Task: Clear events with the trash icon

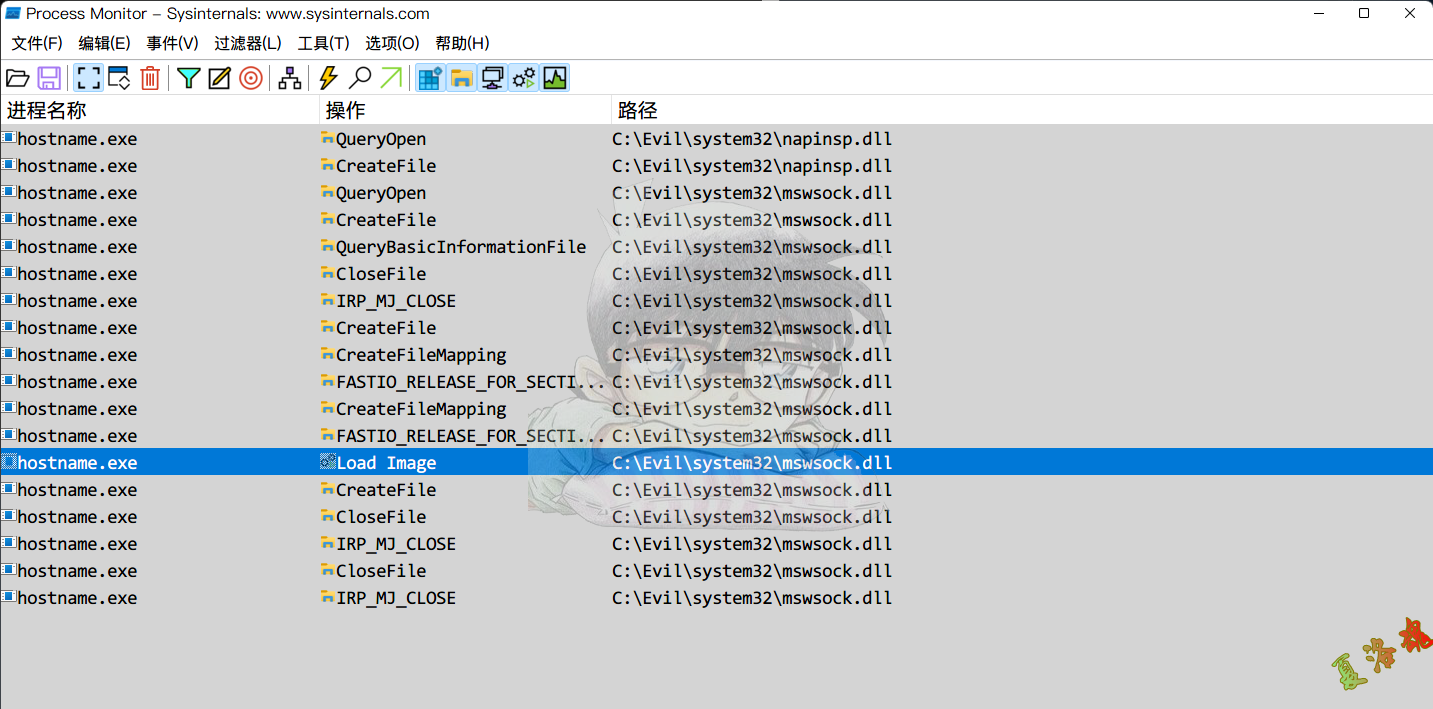Action: coord(150,78)
